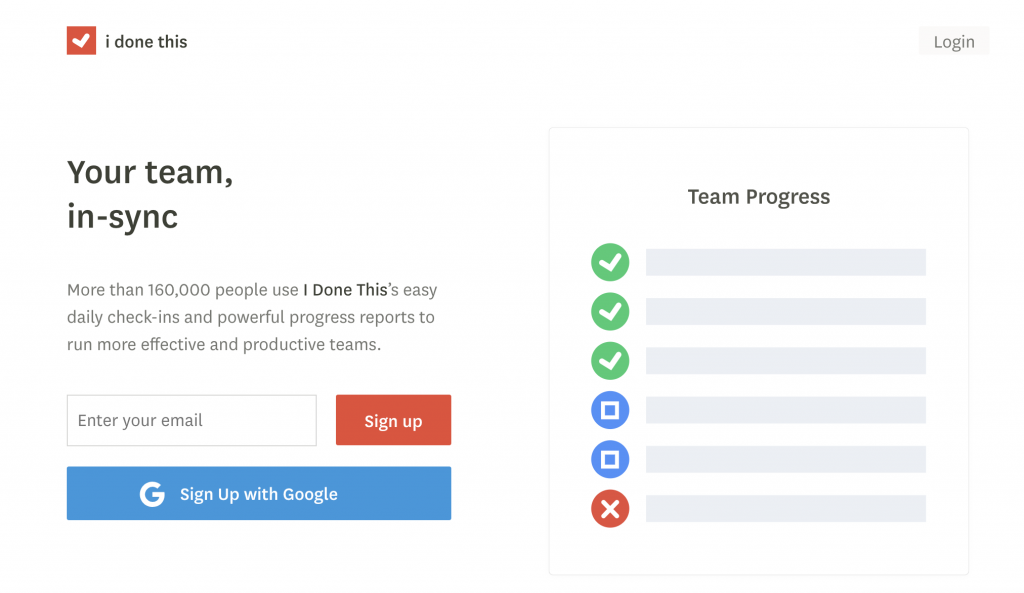Click the second green checkmark status icon
Image resolution: width=1024 pixels, height=593 pixels.
(610, 311)
